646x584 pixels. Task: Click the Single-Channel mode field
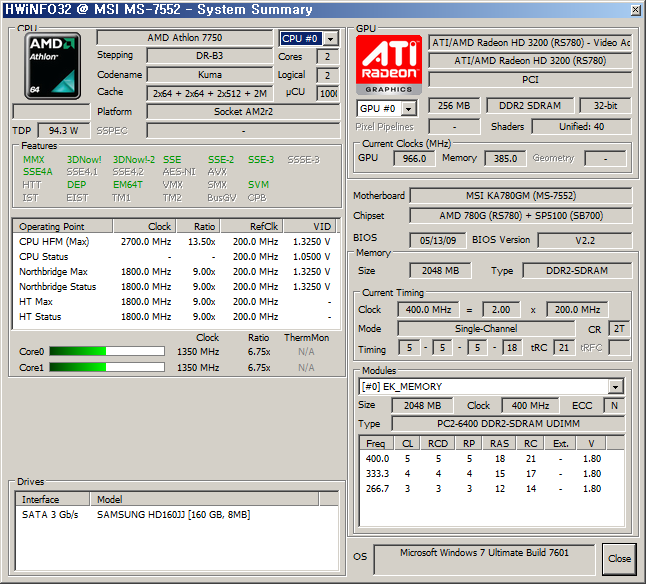click(x=486, y=329)
